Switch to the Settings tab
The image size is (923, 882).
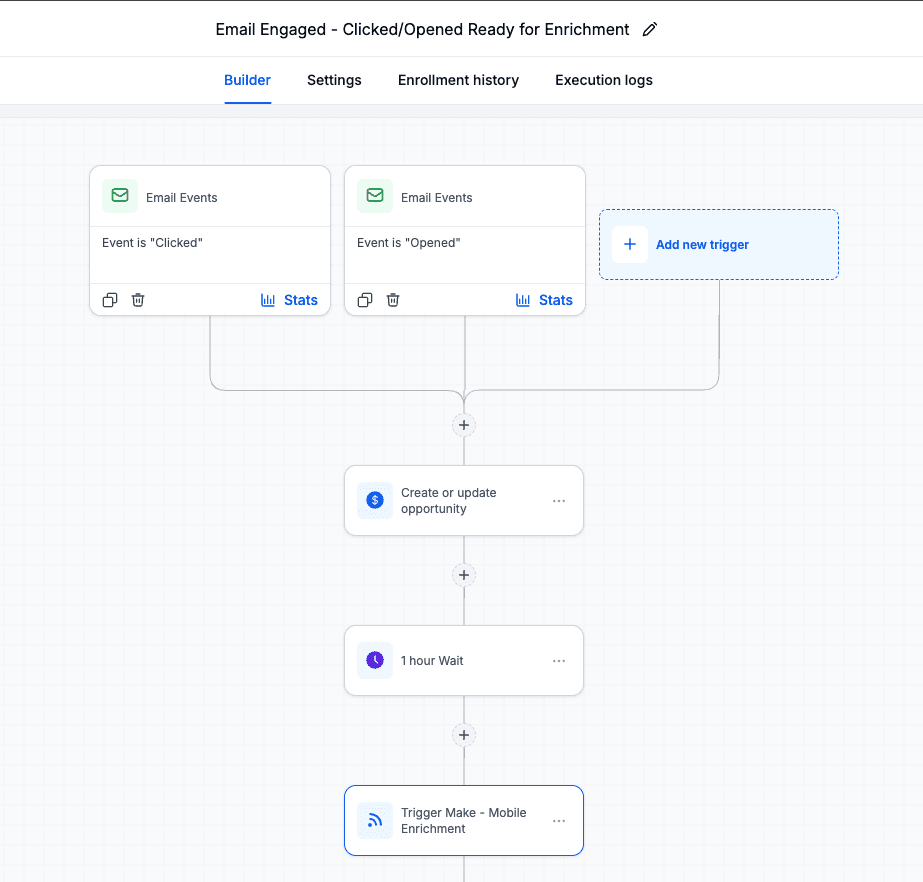coord(334,80)
